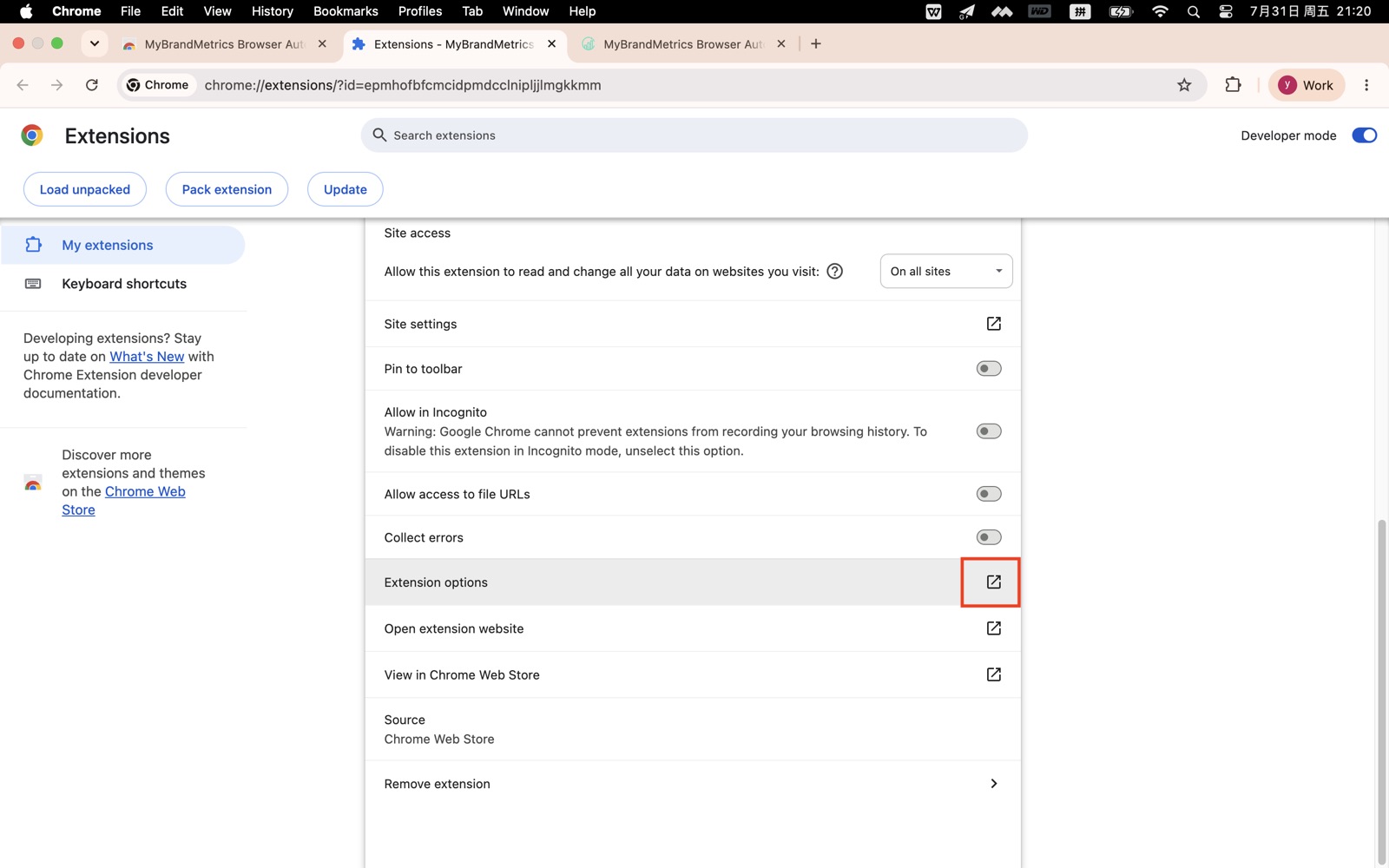The width and height of the screenshot is (1389, 868).
Task: Expand the tab search dropdown arrow
Action: (95, 44)
